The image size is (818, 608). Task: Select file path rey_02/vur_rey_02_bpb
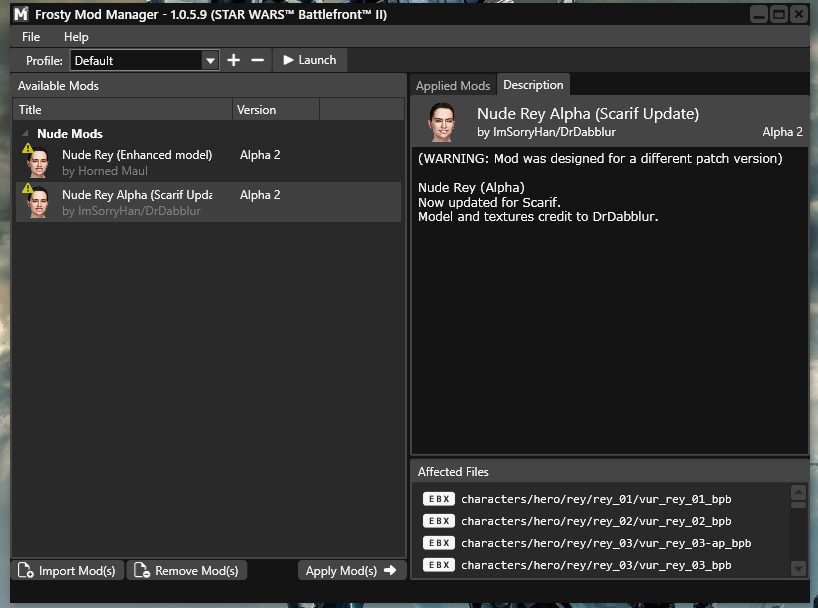596,521
